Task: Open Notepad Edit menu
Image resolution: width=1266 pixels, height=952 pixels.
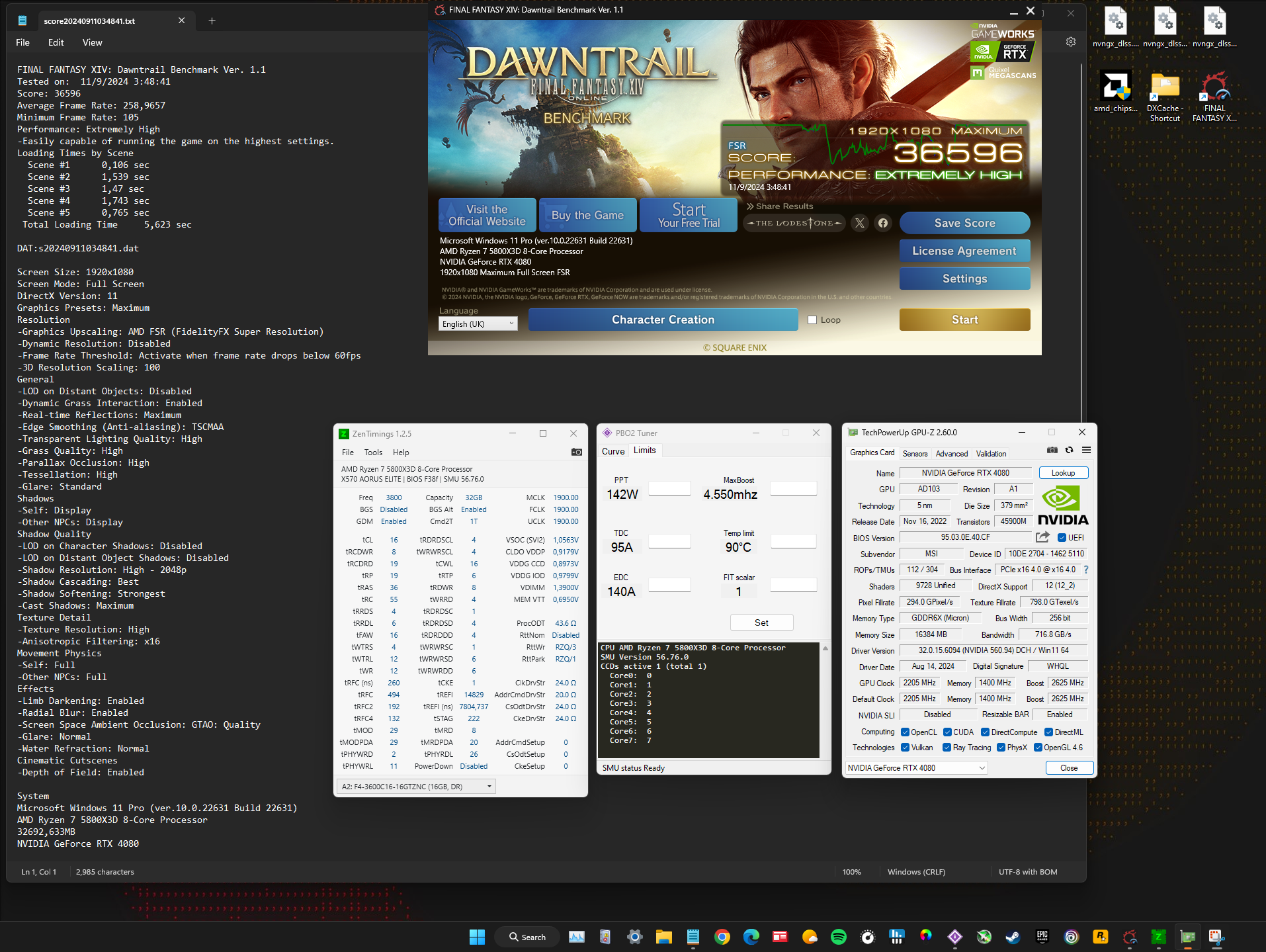Action: [x=56, y=42]
